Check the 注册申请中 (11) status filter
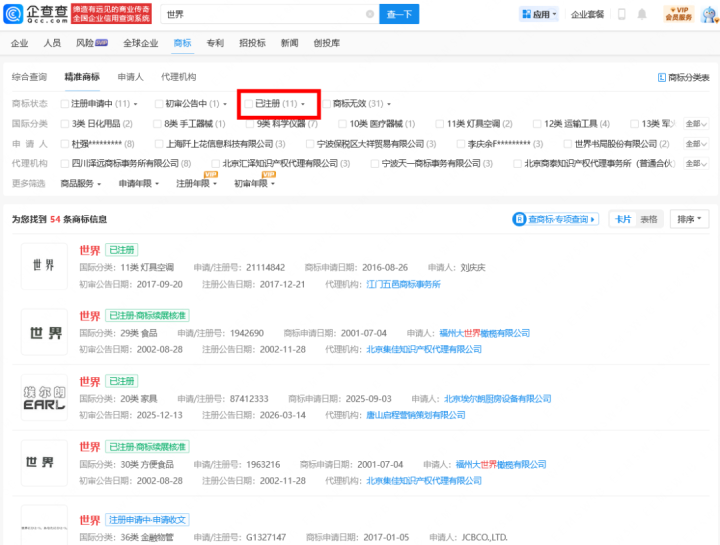This screenshot has width=720, height=545. coord(65,104)
